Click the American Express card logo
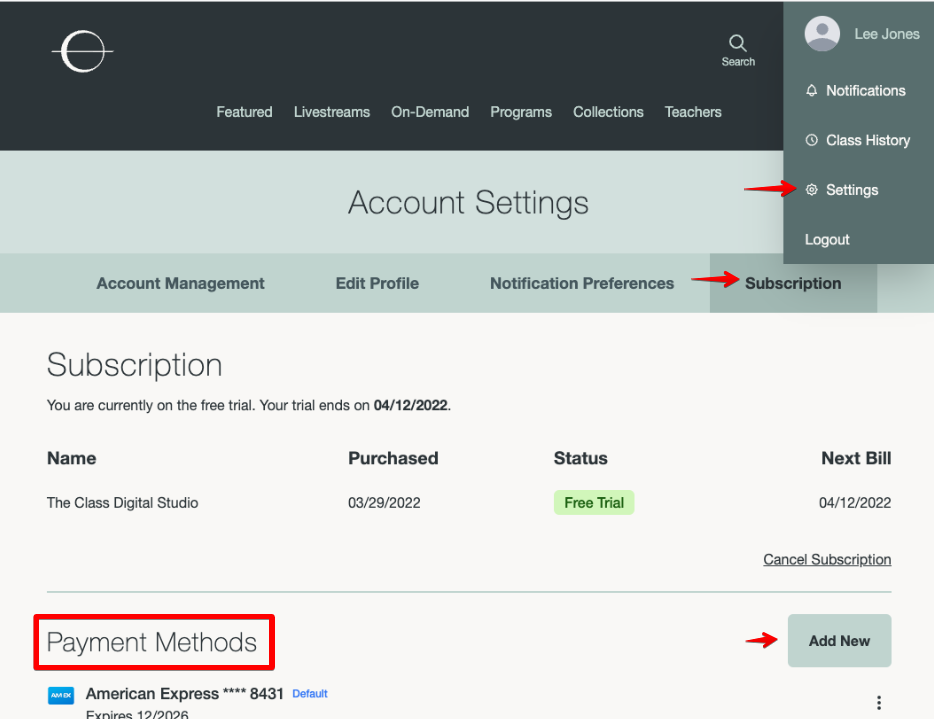This screenshot has height=719, width=934. click(x=61, y=695)
